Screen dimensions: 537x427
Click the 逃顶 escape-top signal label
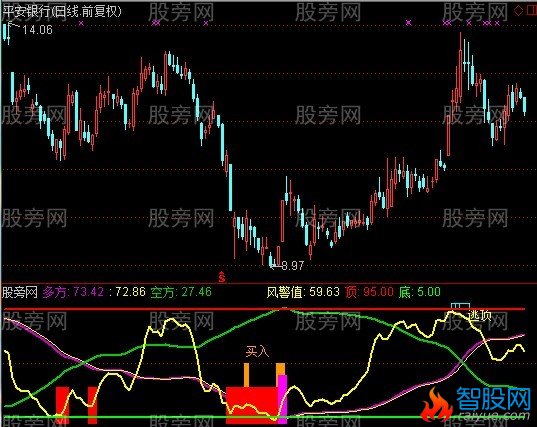(480, 315)
